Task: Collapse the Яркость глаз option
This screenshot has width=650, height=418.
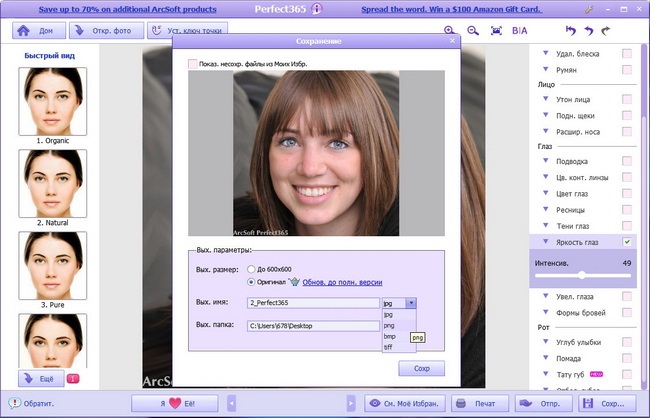Action: (546, 241)
